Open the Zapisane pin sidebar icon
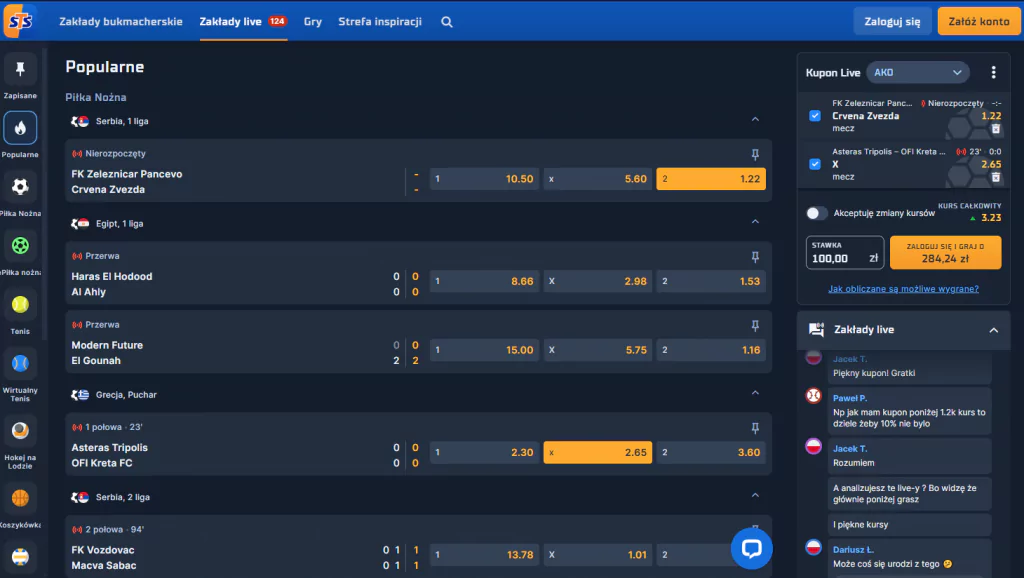1024x578 pixels. point(20,70)
